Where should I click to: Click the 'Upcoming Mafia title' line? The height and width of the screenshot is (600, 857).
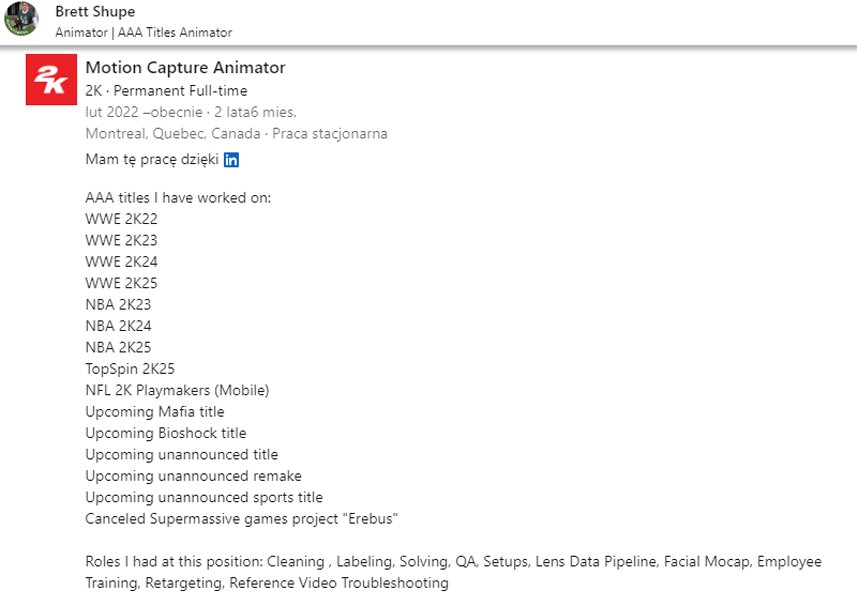tap(155, 411)
